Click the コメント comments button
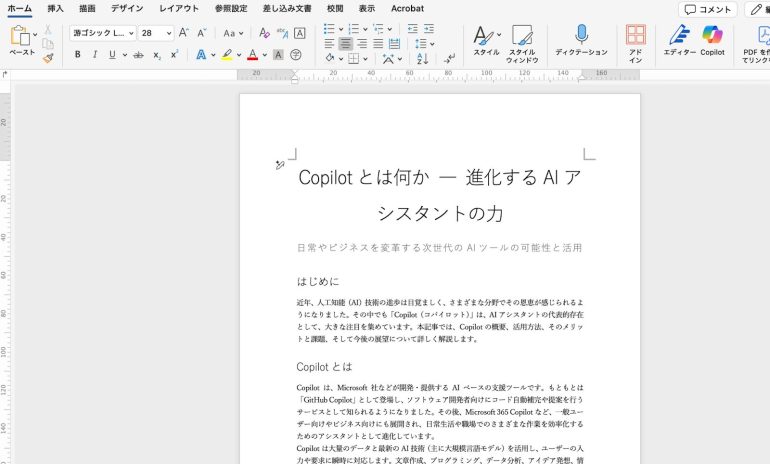 tap(708, 9)
